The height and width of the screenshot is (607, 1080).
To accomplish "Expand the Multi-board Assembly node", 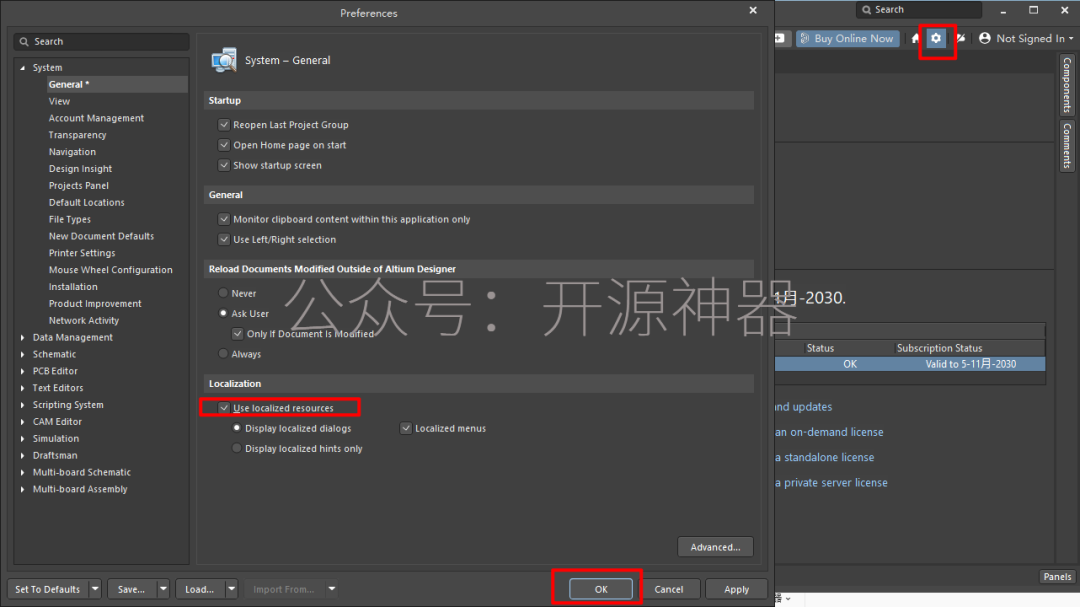I will [23, 489].
